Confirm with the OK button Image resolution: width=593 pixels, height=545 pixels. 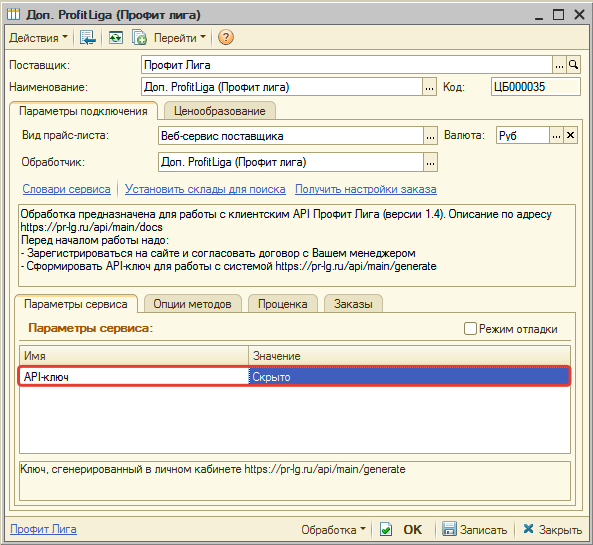tap(412, 529)
